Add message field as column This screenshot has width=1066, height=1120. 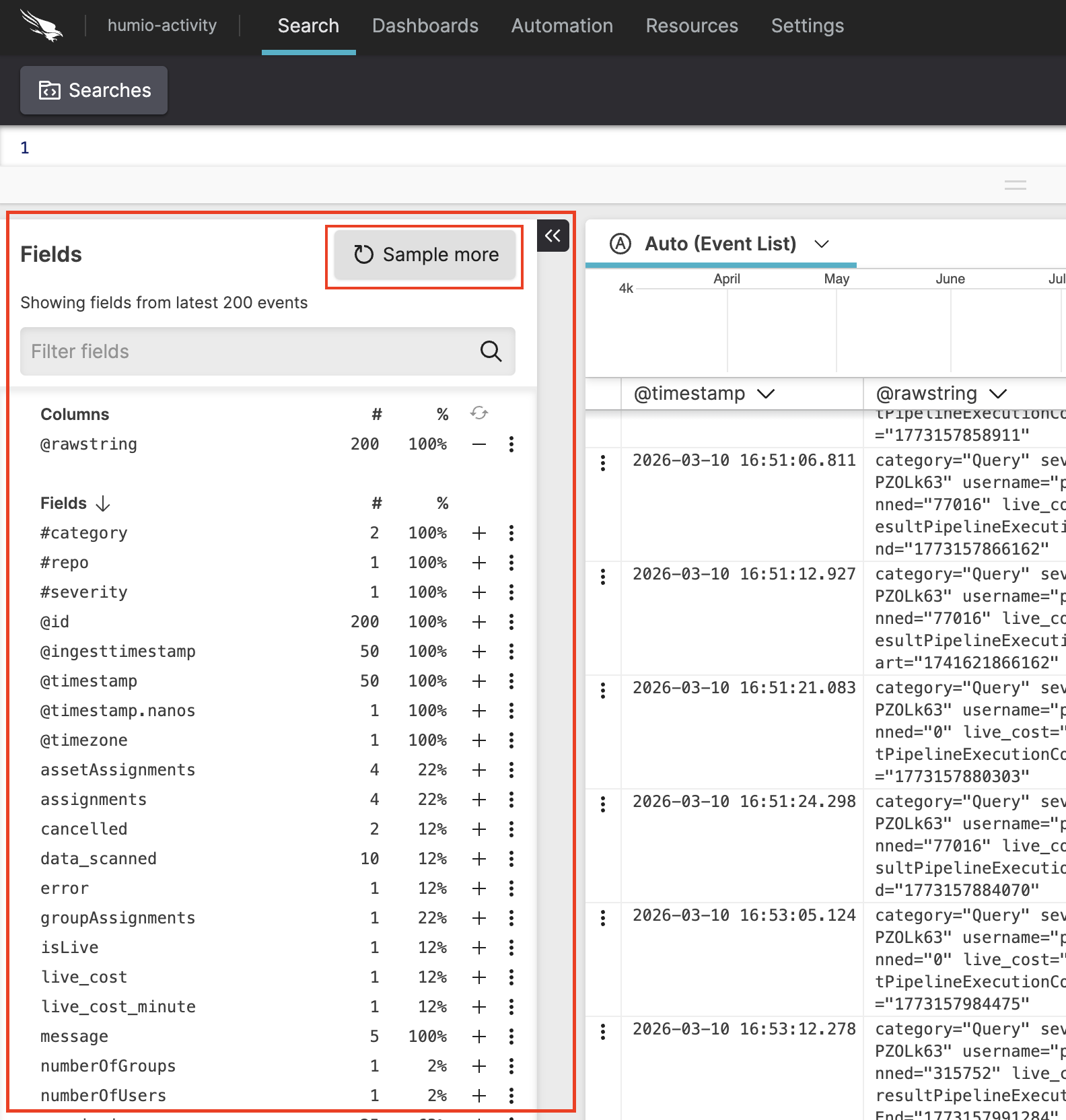tap(479, 1037)
